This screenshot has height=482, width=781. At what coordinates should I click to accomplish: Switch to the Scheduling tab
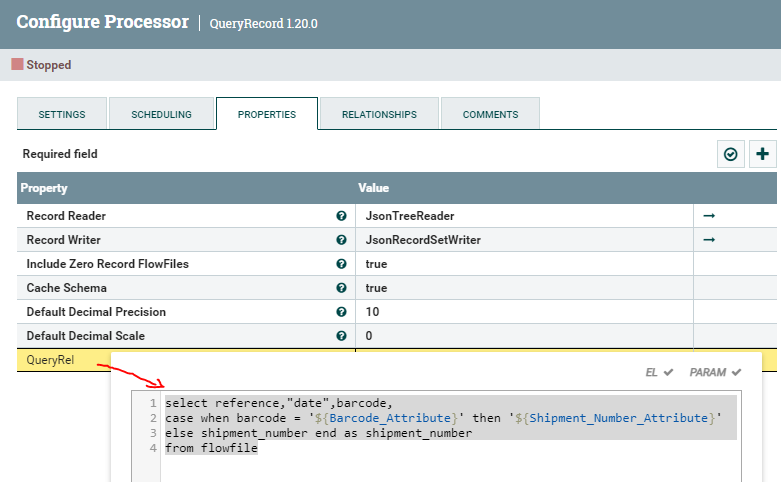tap(161, 115)
